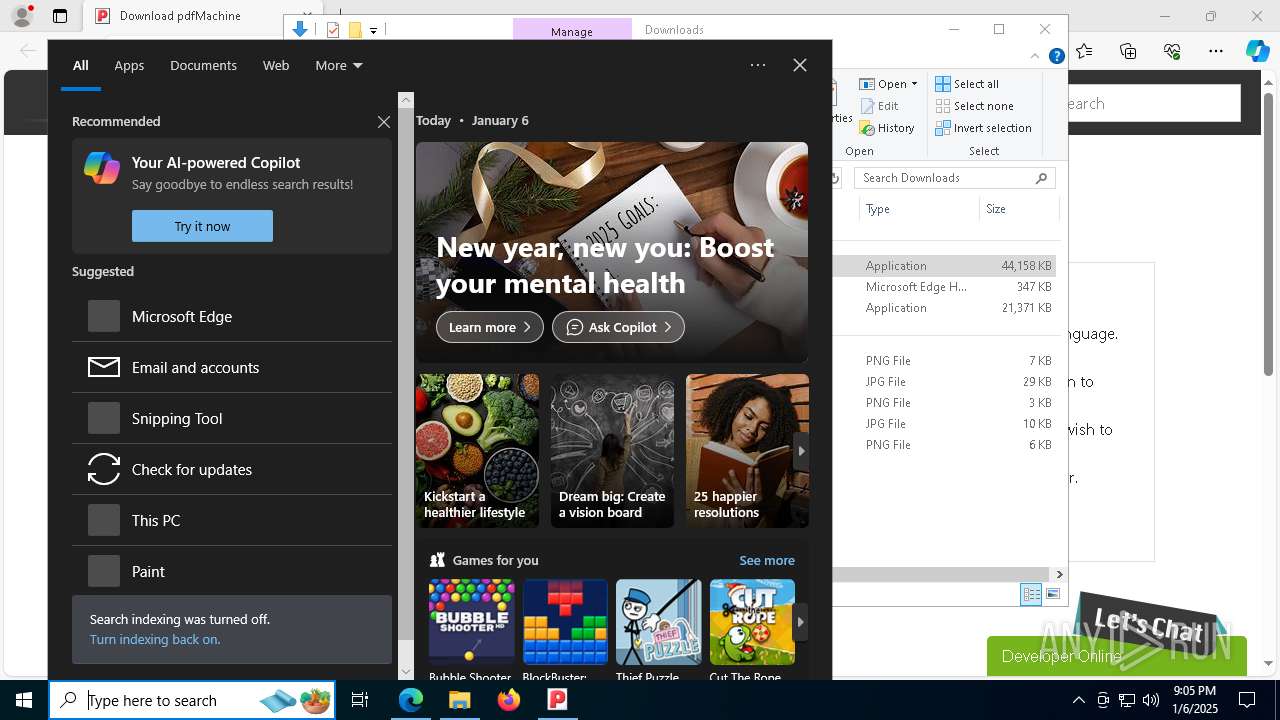Open browser Settings and more menu
Image resolution: width=1280 pixels, height=720 pixels.
[x=1216, y=51]
